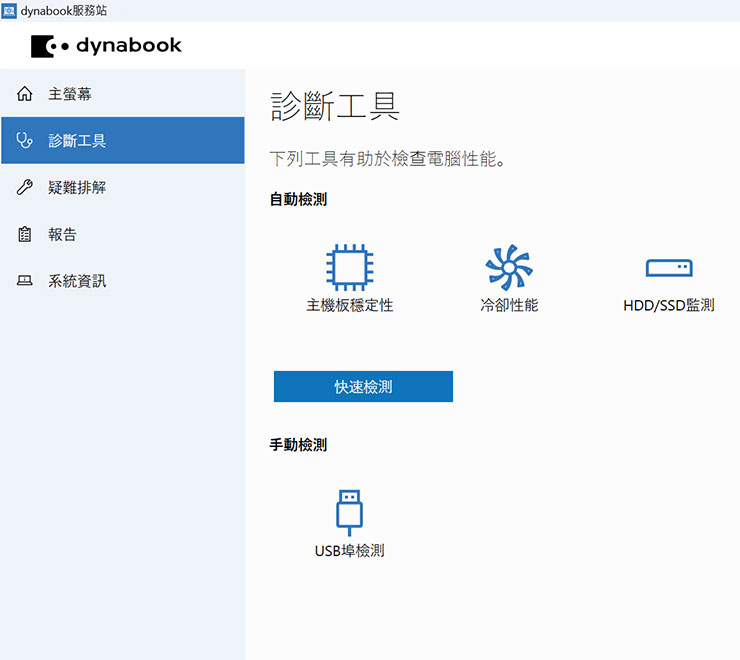
Task: Click the wrench icon for 疑難排解
Action: tap(25, 187)
